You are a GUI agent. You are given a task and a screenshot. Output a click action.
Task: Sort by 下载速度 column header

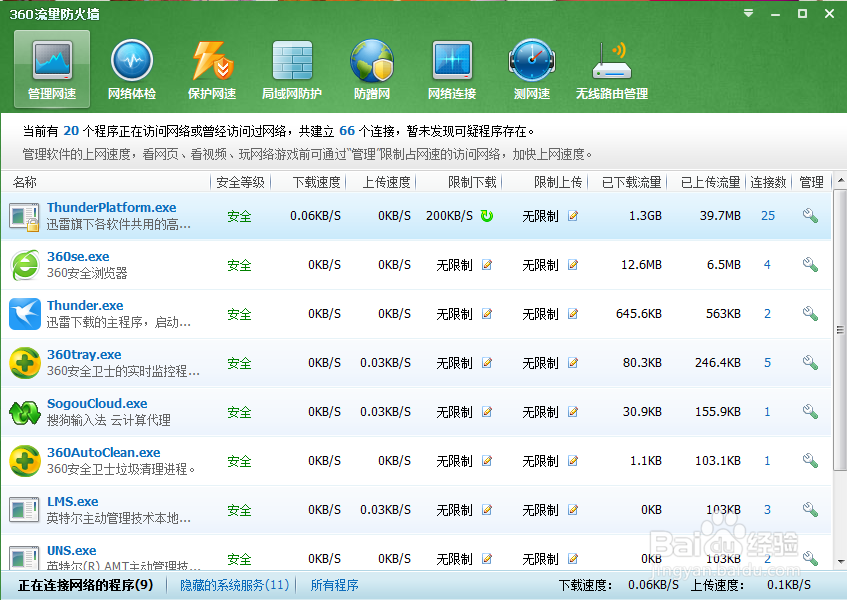317,183
